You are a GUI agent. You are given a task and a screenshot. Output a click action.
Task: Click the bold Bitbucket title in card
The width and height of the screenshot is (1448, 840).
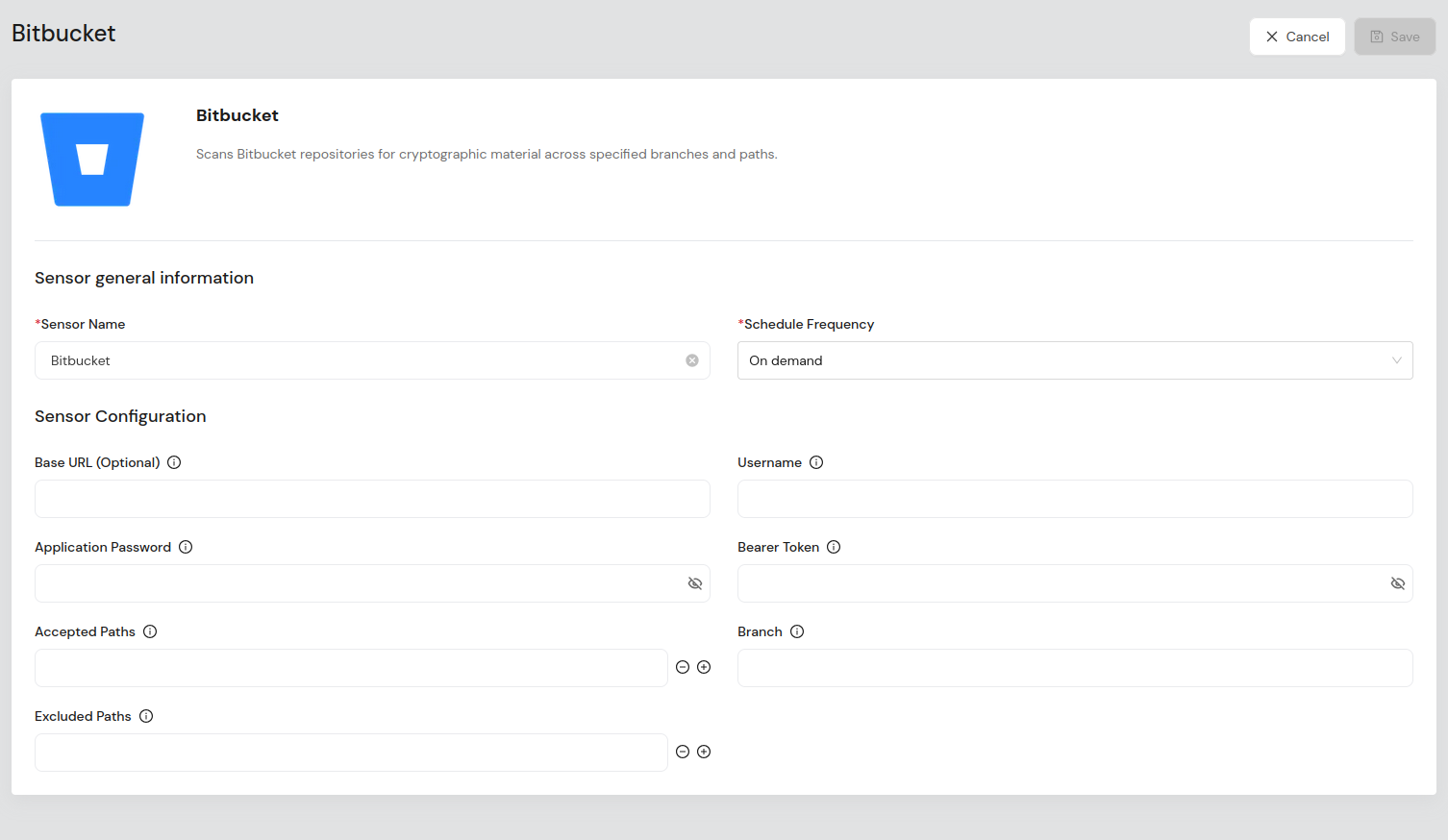(237, 115)
